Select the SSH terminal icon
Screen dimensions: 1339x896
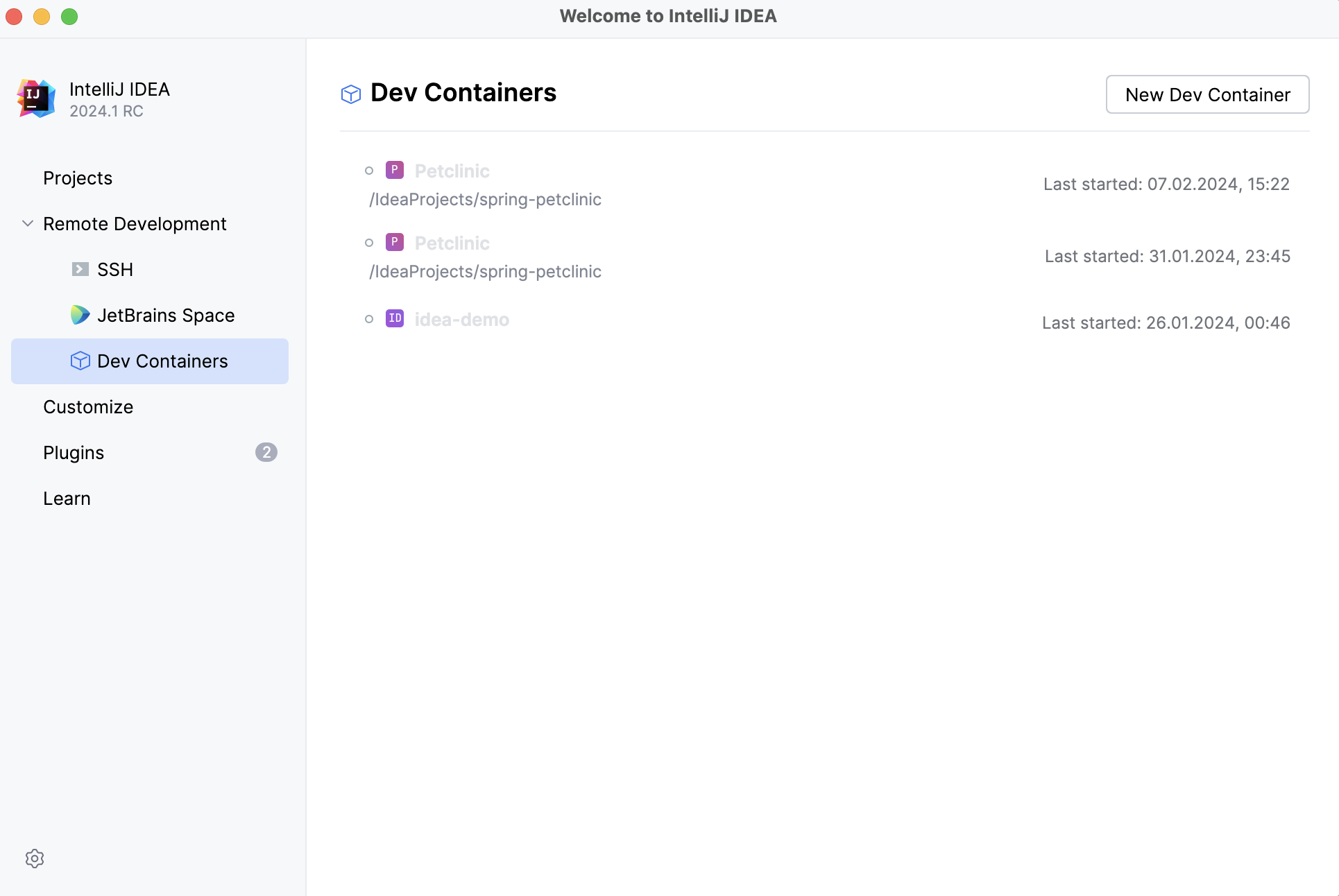pyautogui.click(x=80, y=269)
